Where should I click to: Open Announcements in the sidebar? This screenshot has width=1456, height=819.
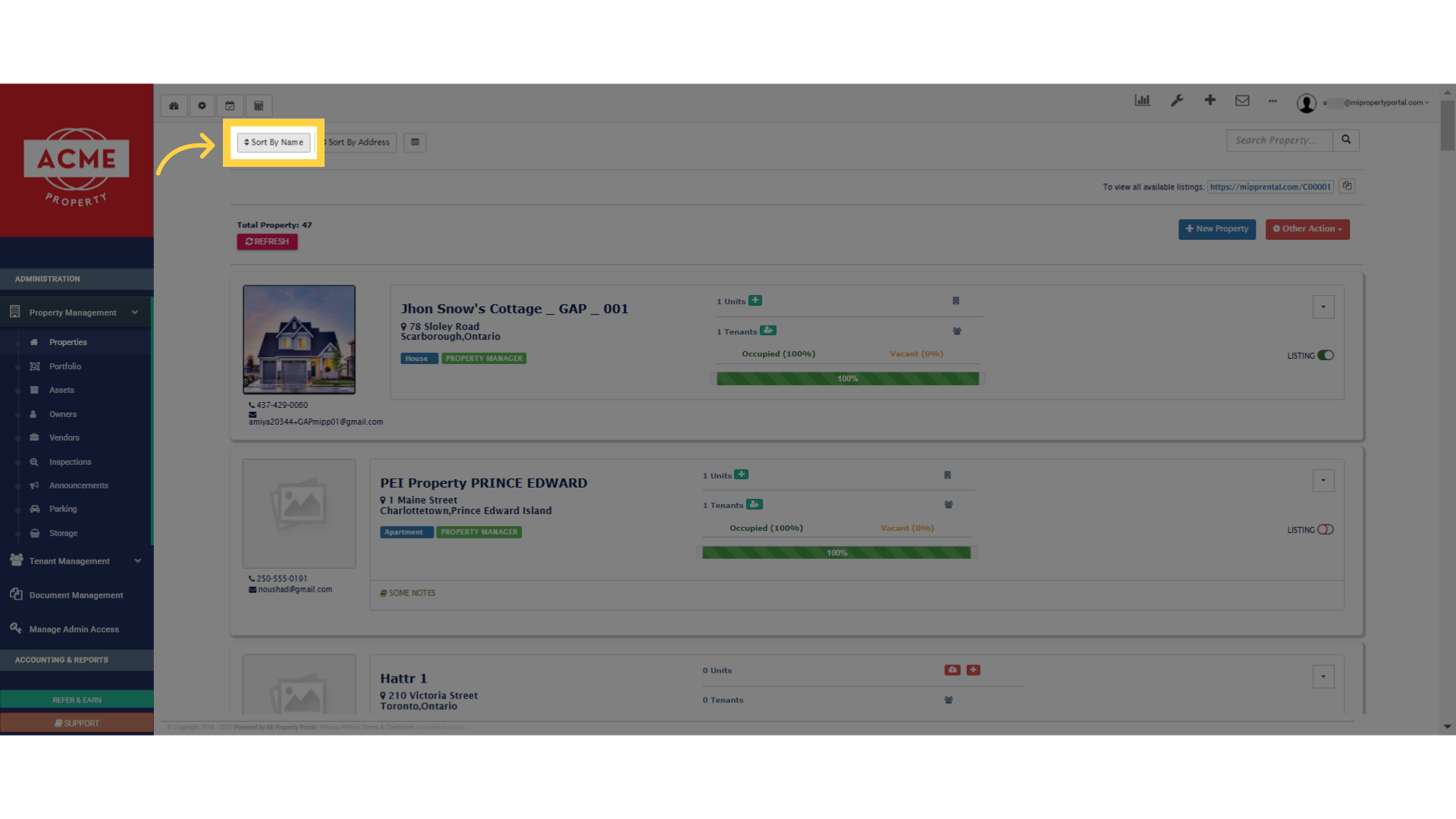[78, 486]
